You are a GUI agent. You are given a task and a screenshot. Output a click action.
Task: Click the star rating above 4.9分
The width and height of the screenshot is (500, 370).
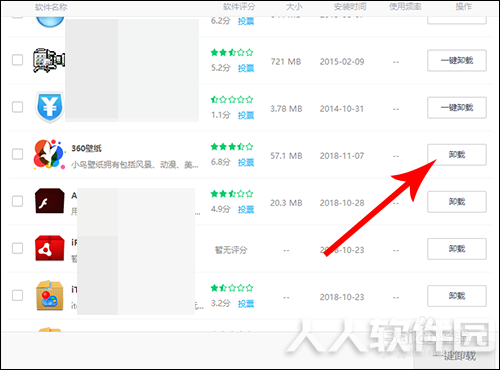tap(232, 193)
